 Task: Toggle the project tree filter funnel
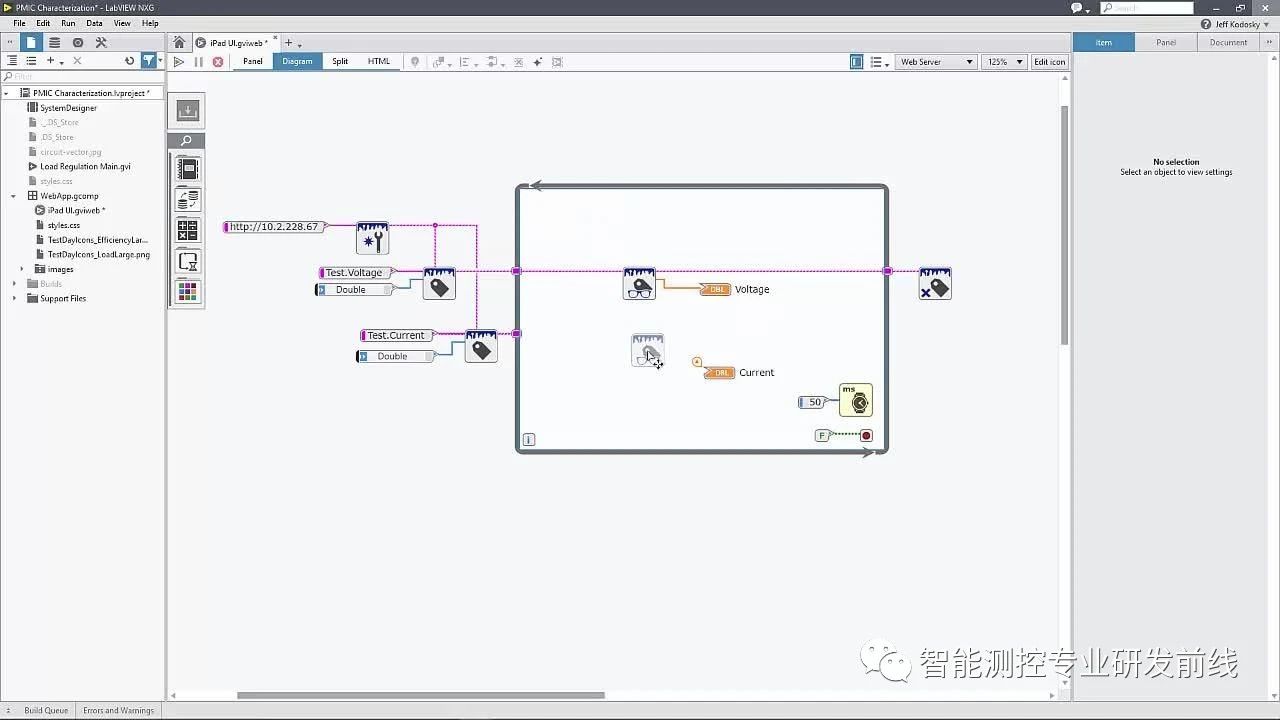coord(149,61)
